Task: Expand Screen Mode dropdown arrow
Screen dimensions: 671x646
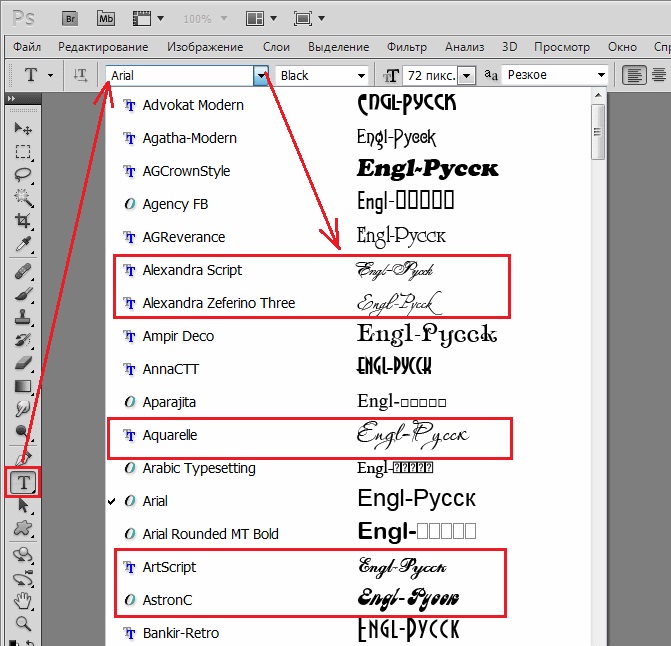Action: 321,18
